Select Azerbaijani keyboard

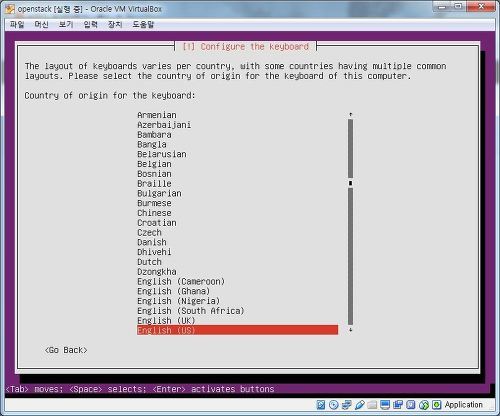coord(164,125)
